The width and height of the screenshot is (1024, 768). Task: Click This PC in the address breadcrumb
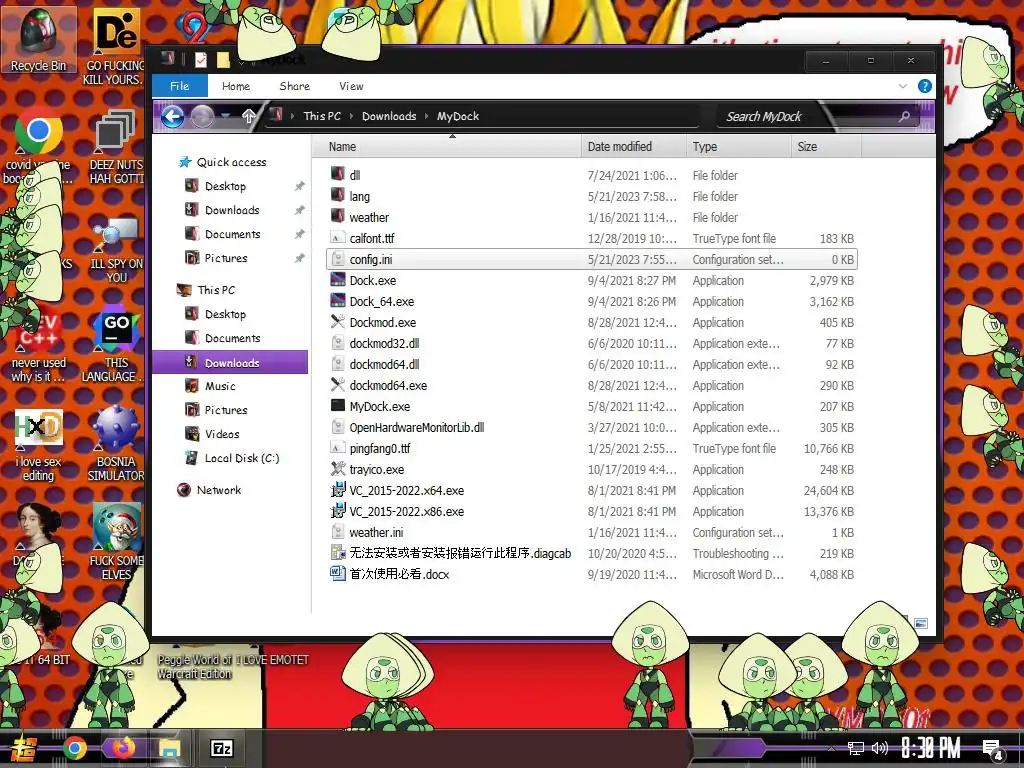tap(322, 116)
